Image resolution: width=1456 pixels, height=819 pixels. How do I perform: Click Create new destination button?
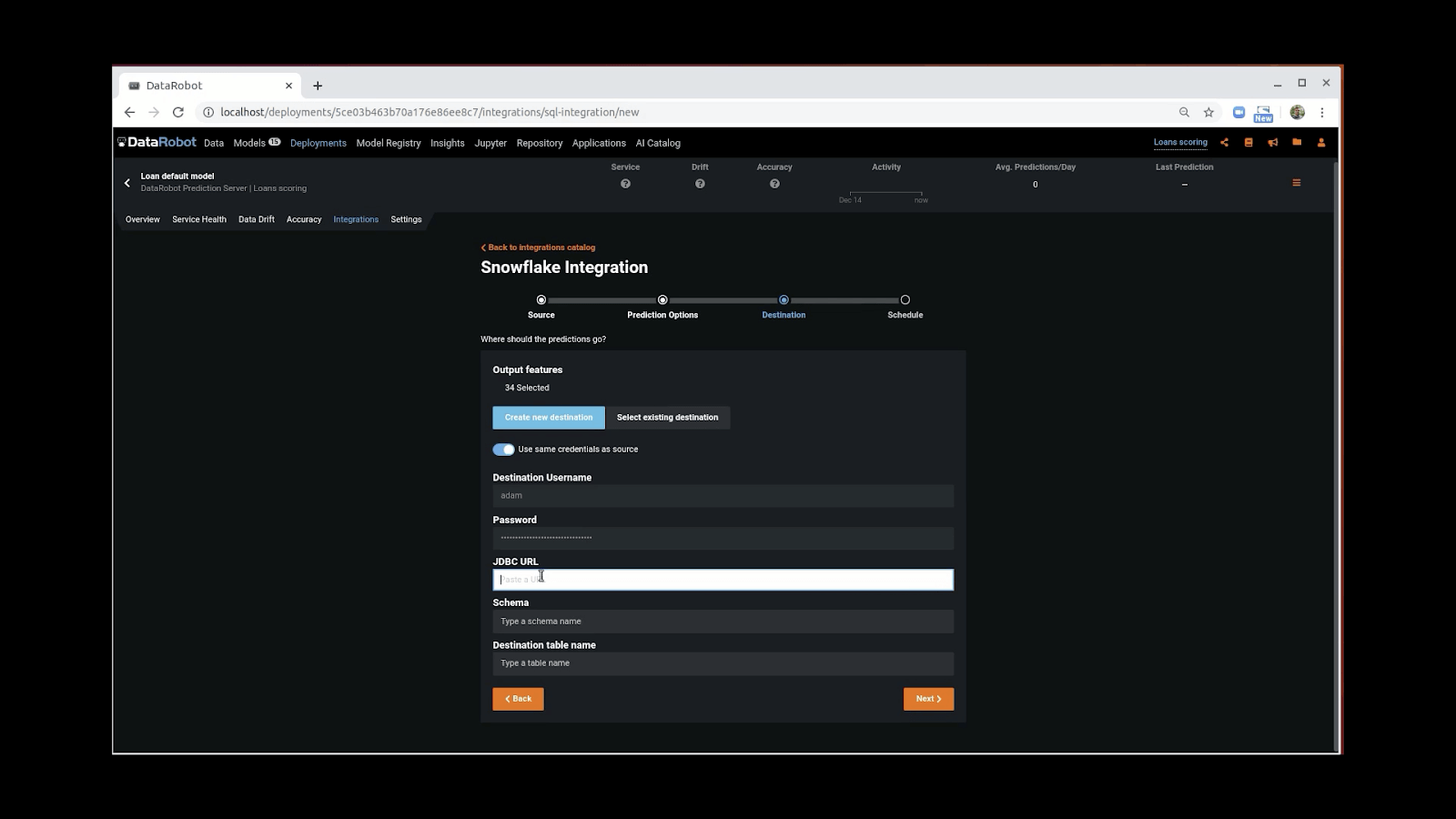(549, 418)
